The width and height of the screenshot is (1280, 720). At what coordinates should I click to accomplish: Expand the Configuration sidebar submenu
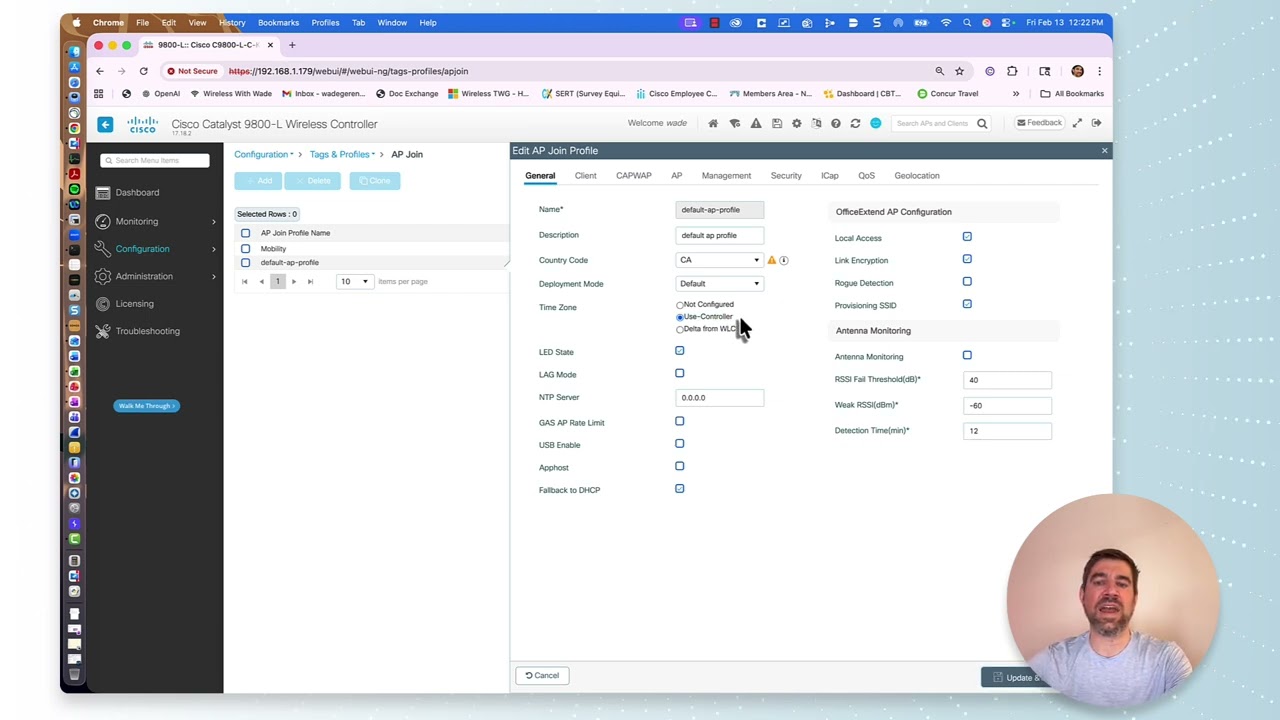(213, 249)
